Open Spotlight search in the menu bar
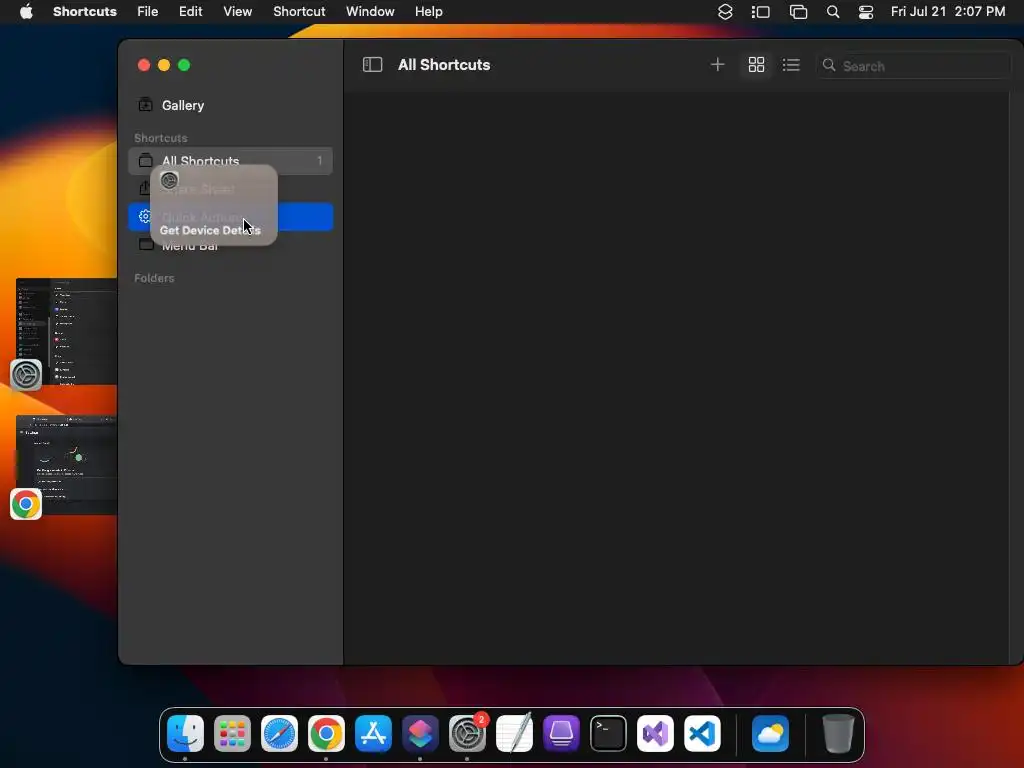The width and height of the screenshot is (1024, 768). [833, 11]
